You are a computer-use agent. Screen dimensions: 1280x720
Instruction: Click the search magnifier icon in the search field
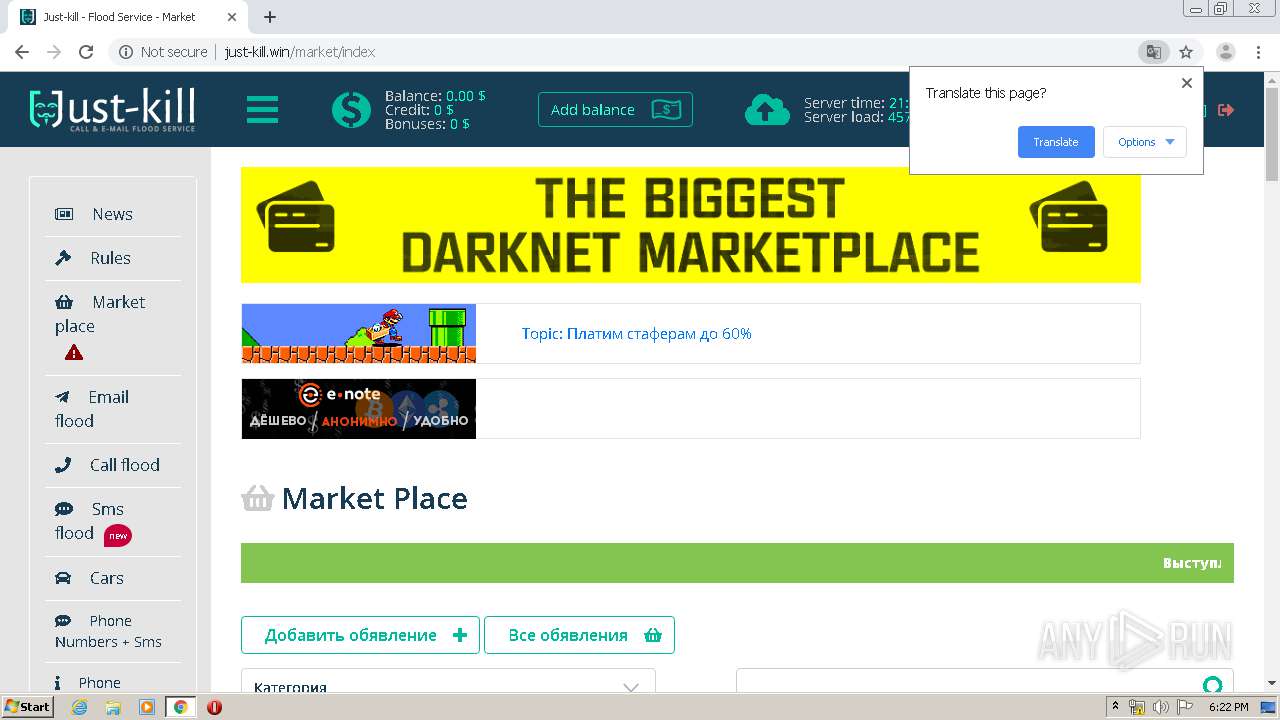click(1213, 685)
